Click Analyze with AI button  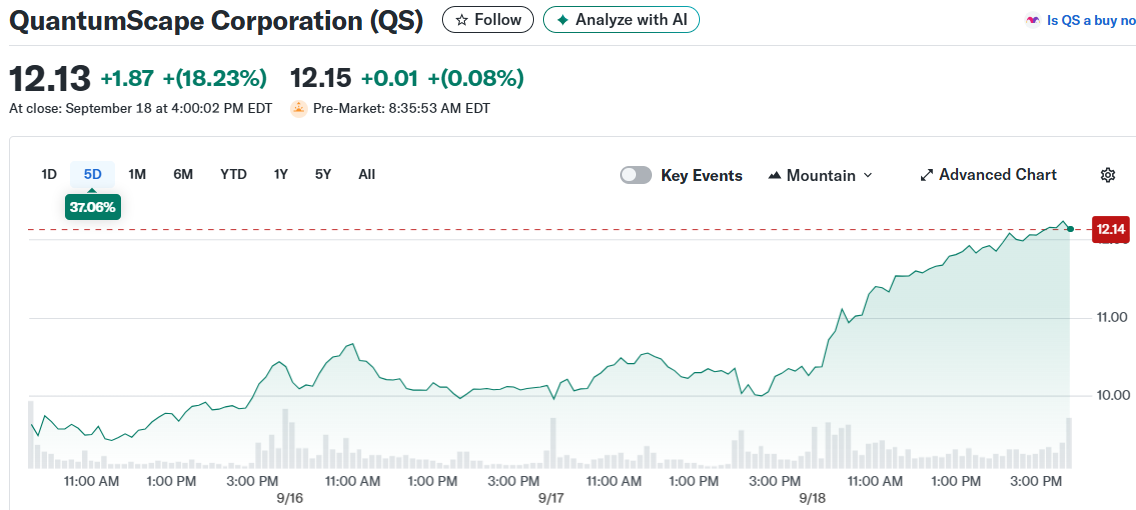[621, 20]
